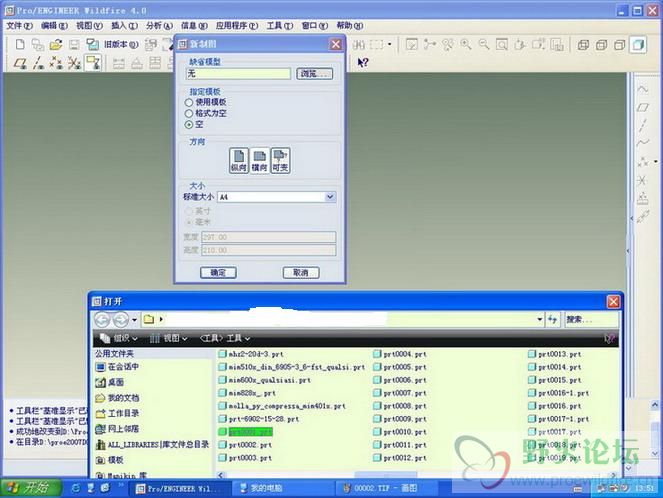The height and width of the screenshot is (498, 663).
Task: Toggle datum points display icon
Action: click(x=56, y=63)
